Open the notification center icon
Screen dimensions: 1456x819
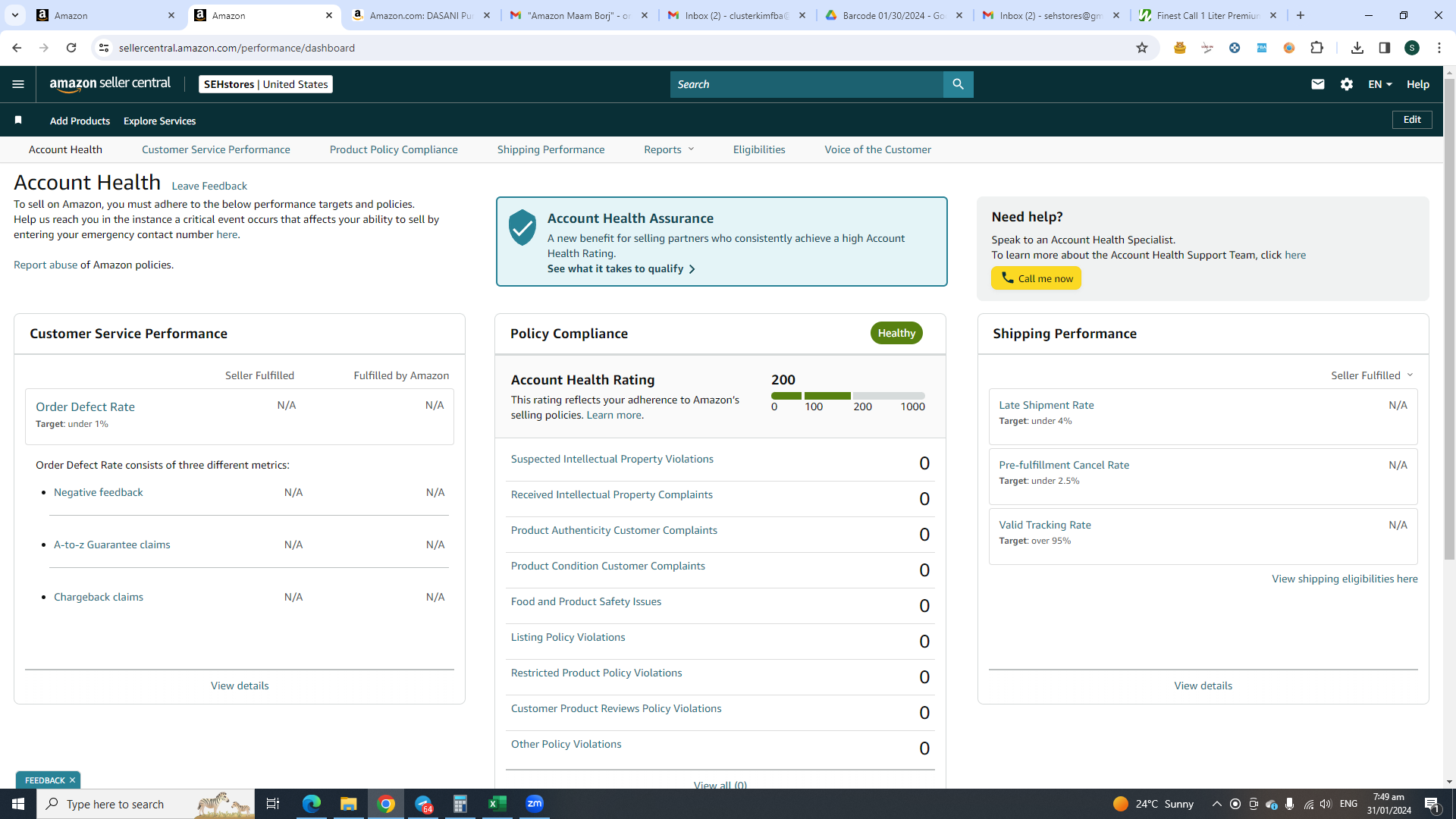coord(1432,804)
